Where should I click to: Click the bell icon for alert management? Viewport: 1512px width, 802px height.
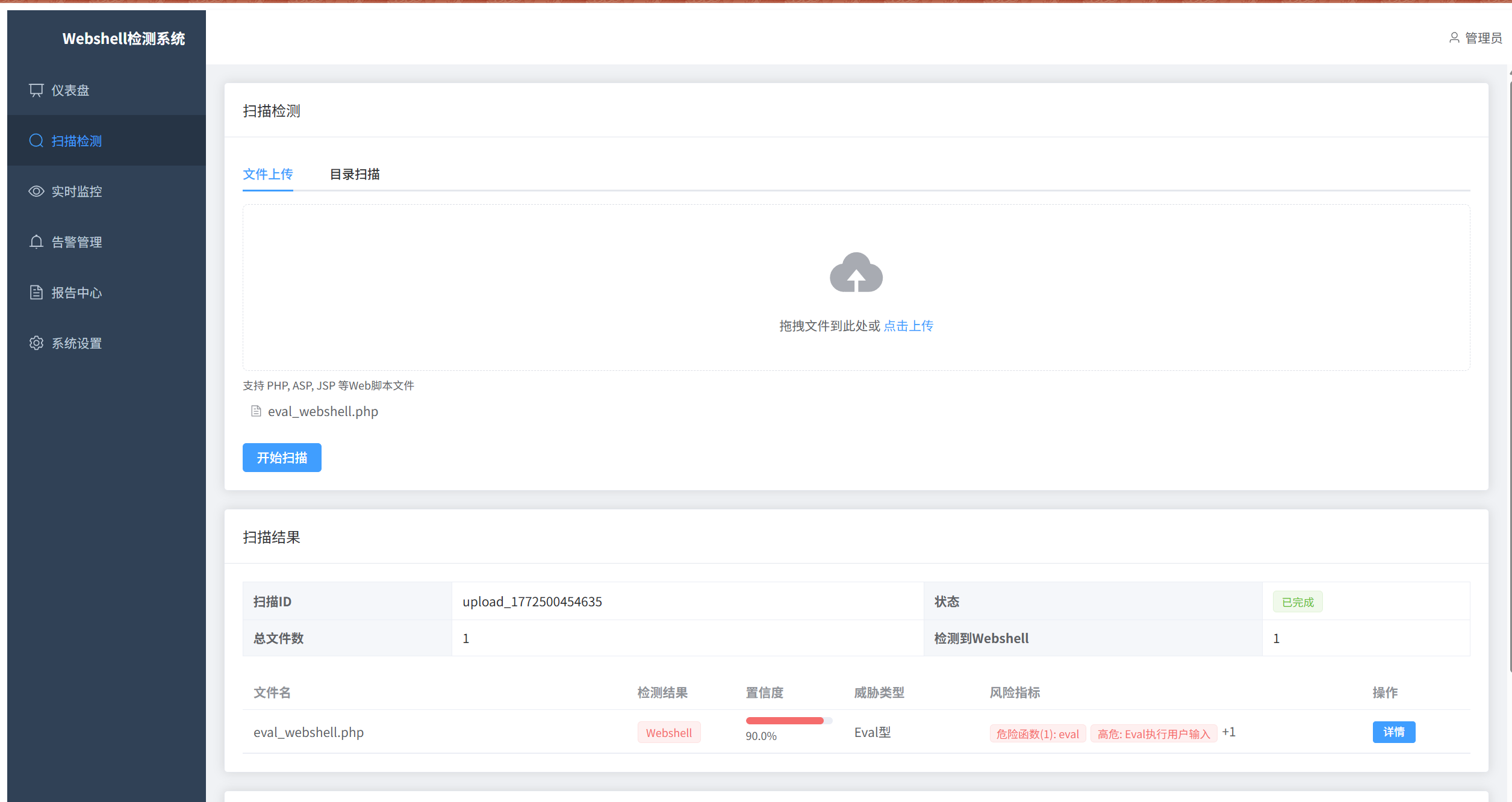pyautogui.click(x=36, y=242)
